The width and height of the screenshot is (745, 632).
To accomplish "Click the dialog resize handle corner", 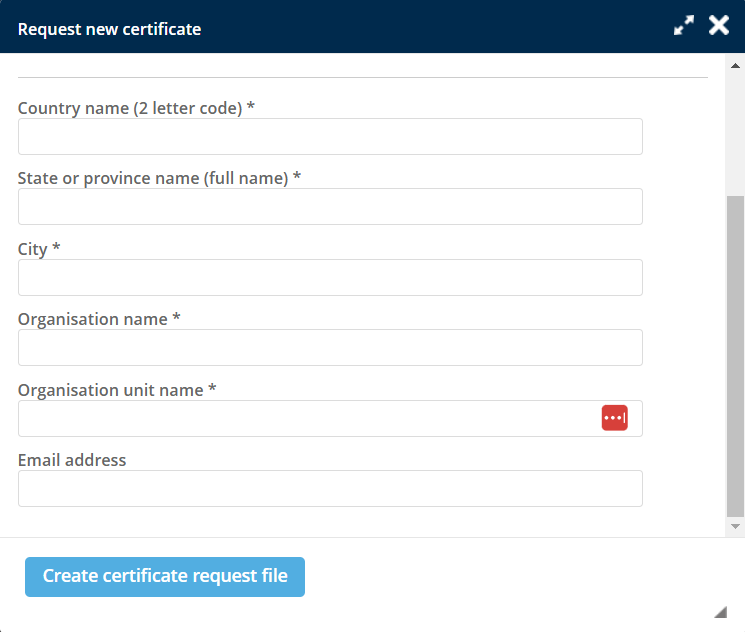I will coord(720,612).
